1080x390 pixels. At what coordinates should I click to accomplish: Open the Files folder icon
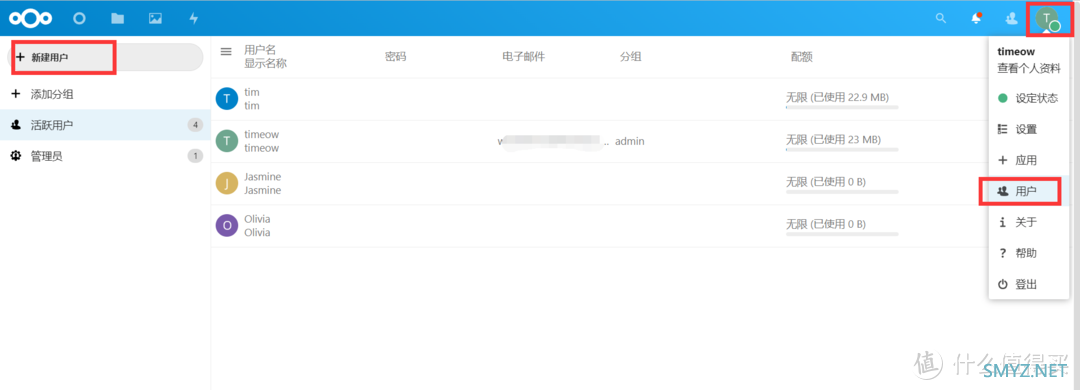[x=118, y=19]
